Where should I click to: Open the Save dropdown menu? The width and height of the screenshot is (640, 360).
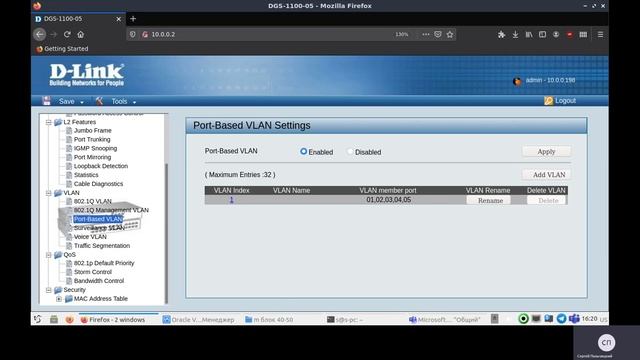[x=71, y=101]
